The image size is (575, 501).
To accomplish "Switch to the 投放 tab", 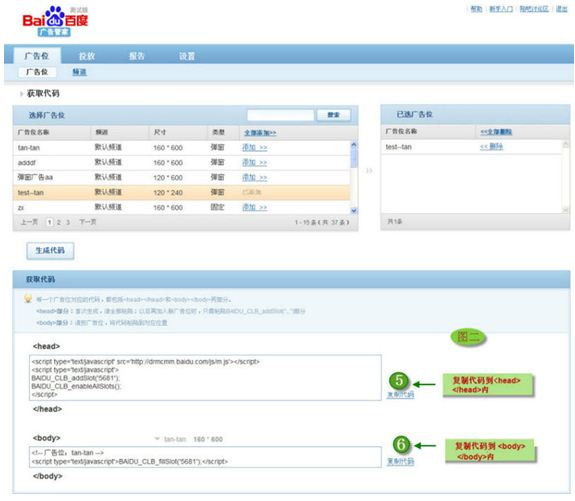I will tap(87, 56).
